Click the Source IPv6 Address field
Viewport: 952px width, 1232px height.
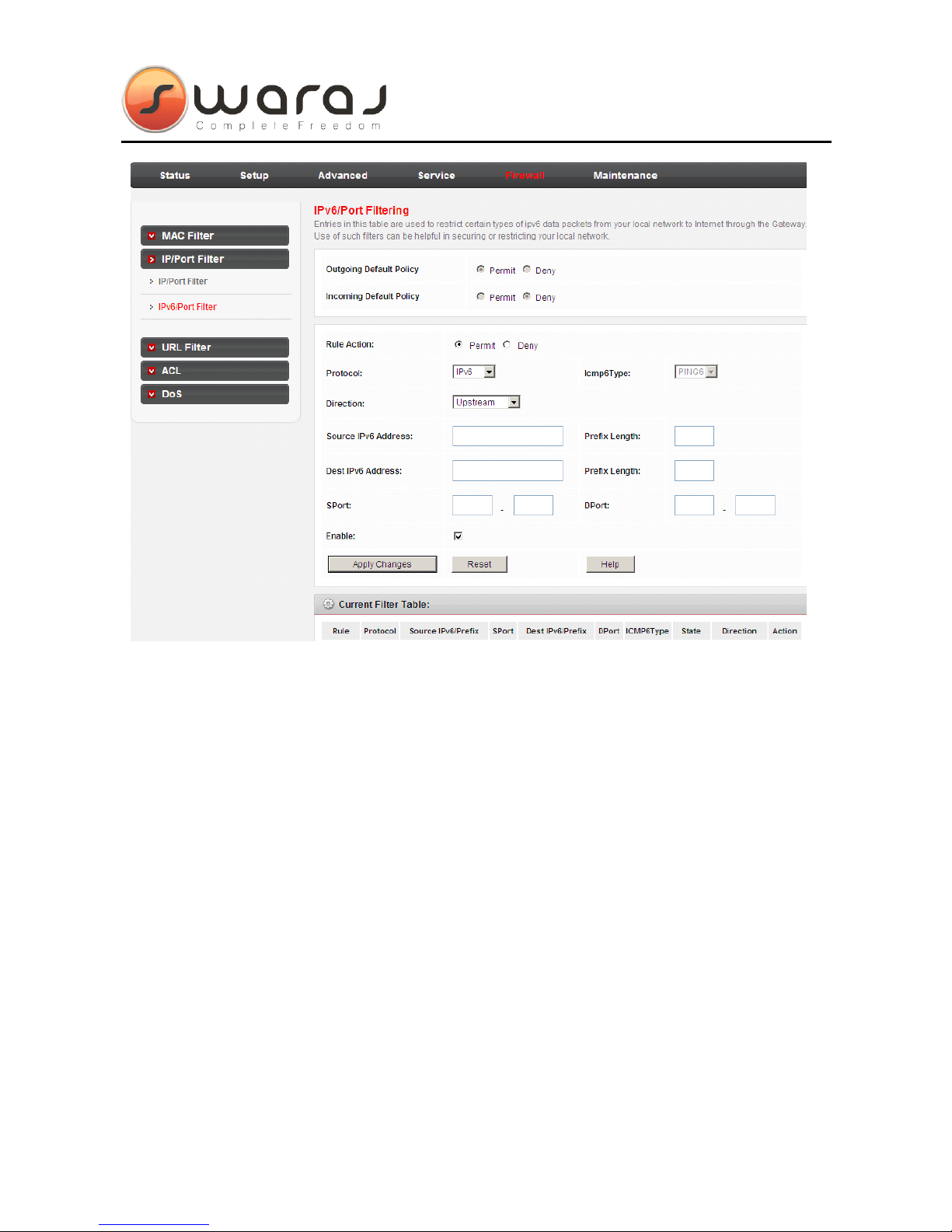click(x=507, y=436)
